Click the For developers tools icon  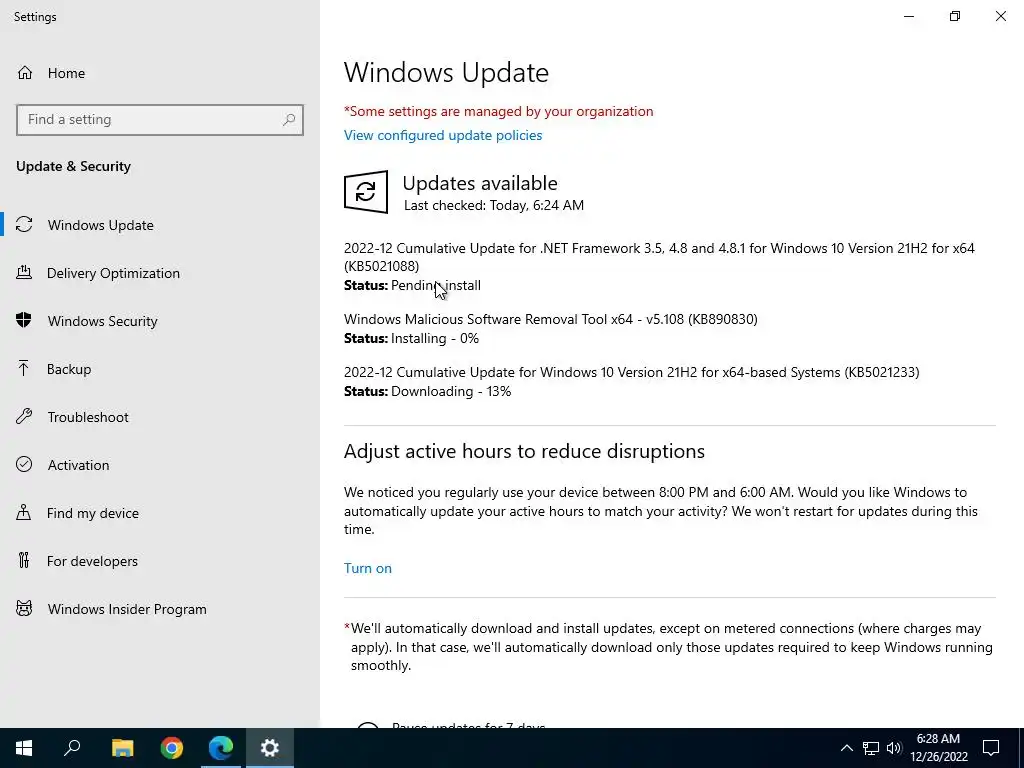tap(24, 560)
